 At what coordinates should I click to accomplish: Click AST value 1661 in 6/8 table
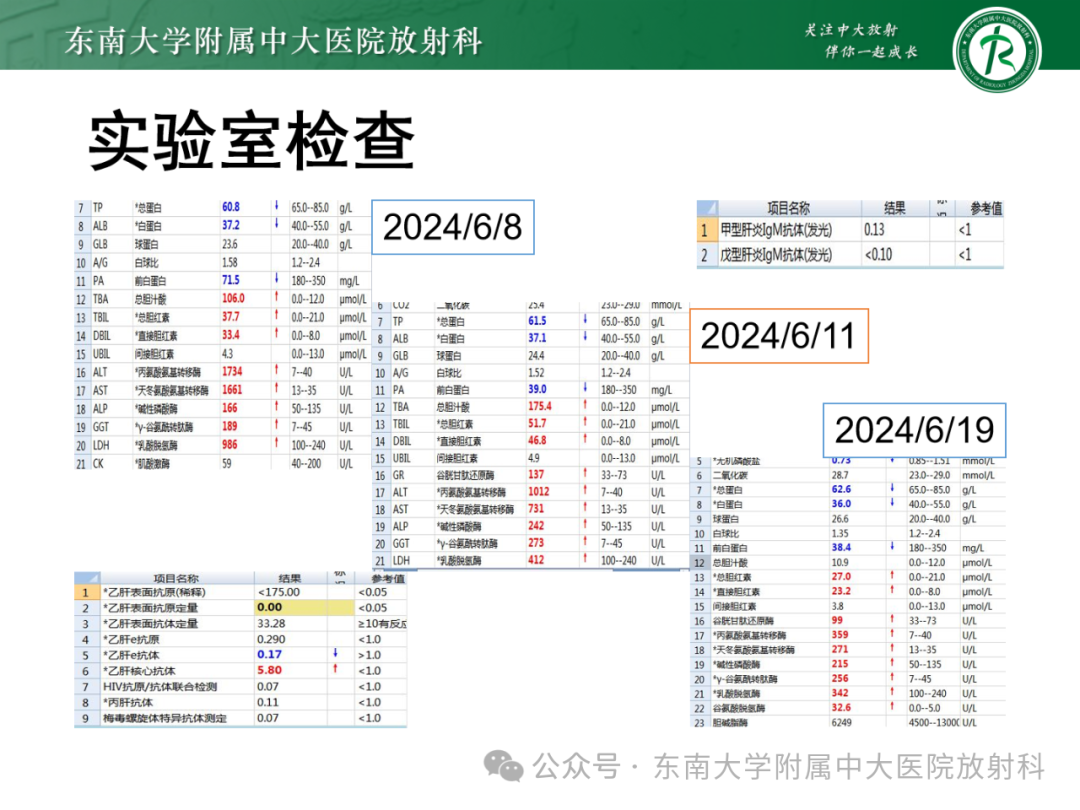[232, 390]
